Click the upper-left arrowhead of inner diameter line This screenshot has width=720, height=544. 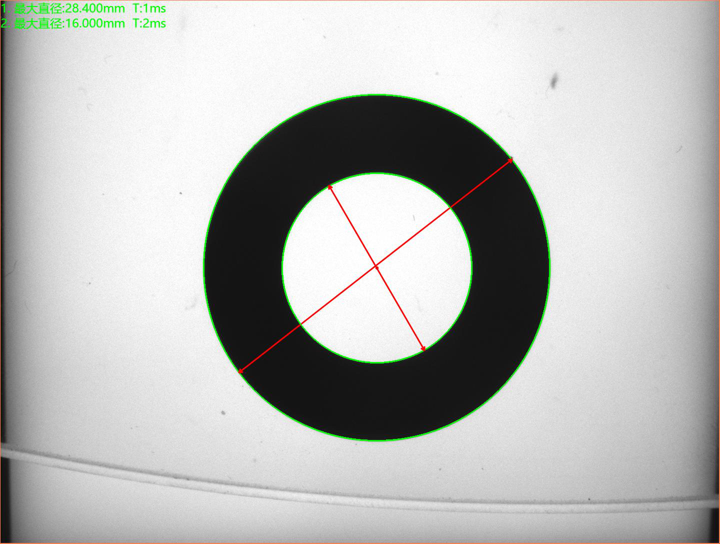coord(329,183)
